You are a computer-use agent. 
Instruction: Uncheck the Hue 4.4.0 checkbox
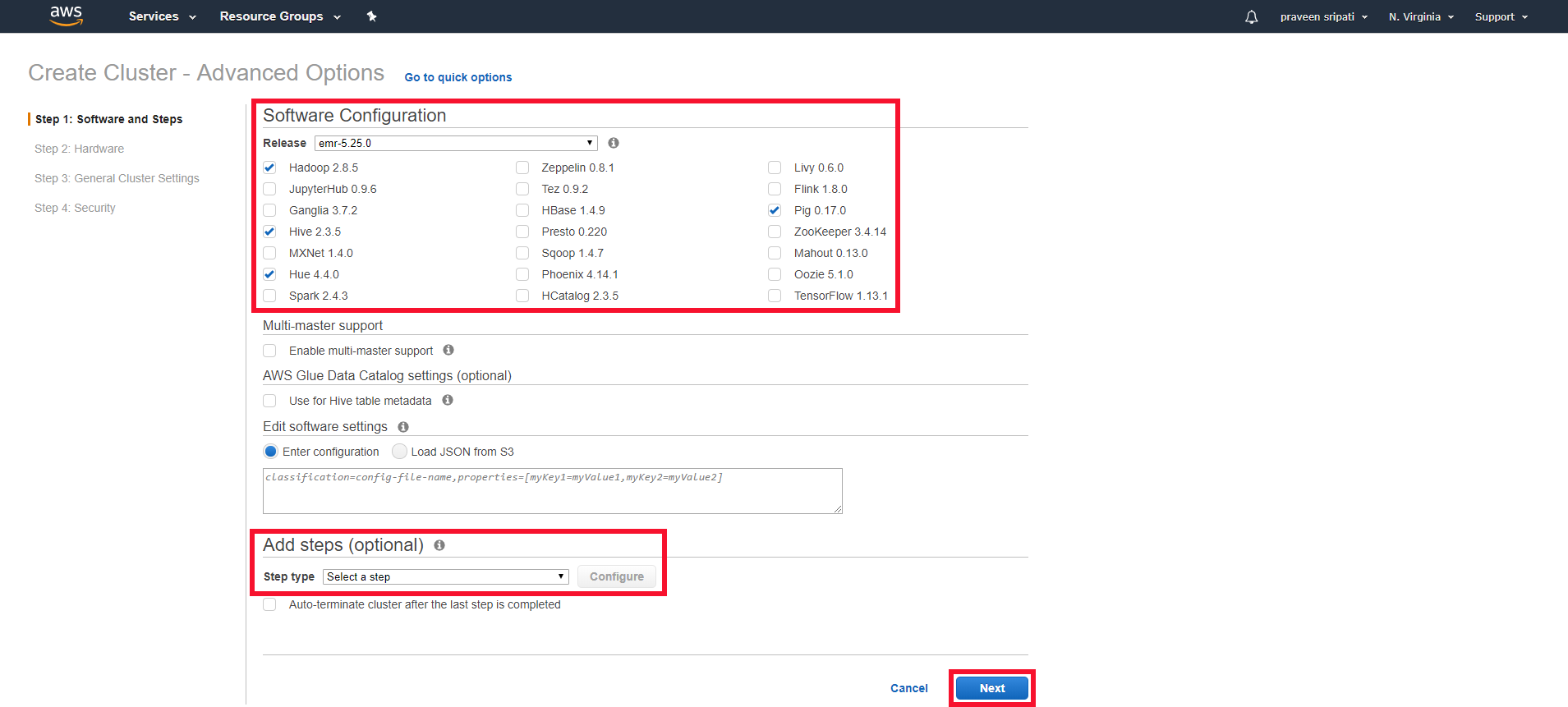(x=269, y=274)
